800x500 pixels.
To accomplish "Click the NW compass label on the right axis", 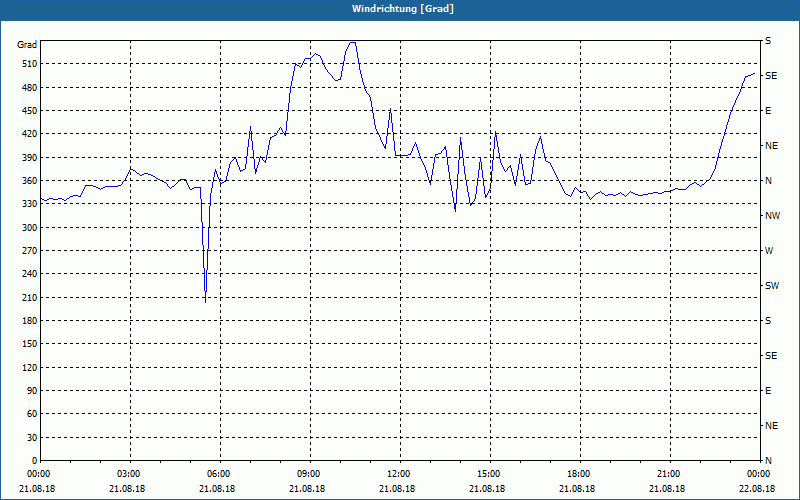I will [772, 216].
